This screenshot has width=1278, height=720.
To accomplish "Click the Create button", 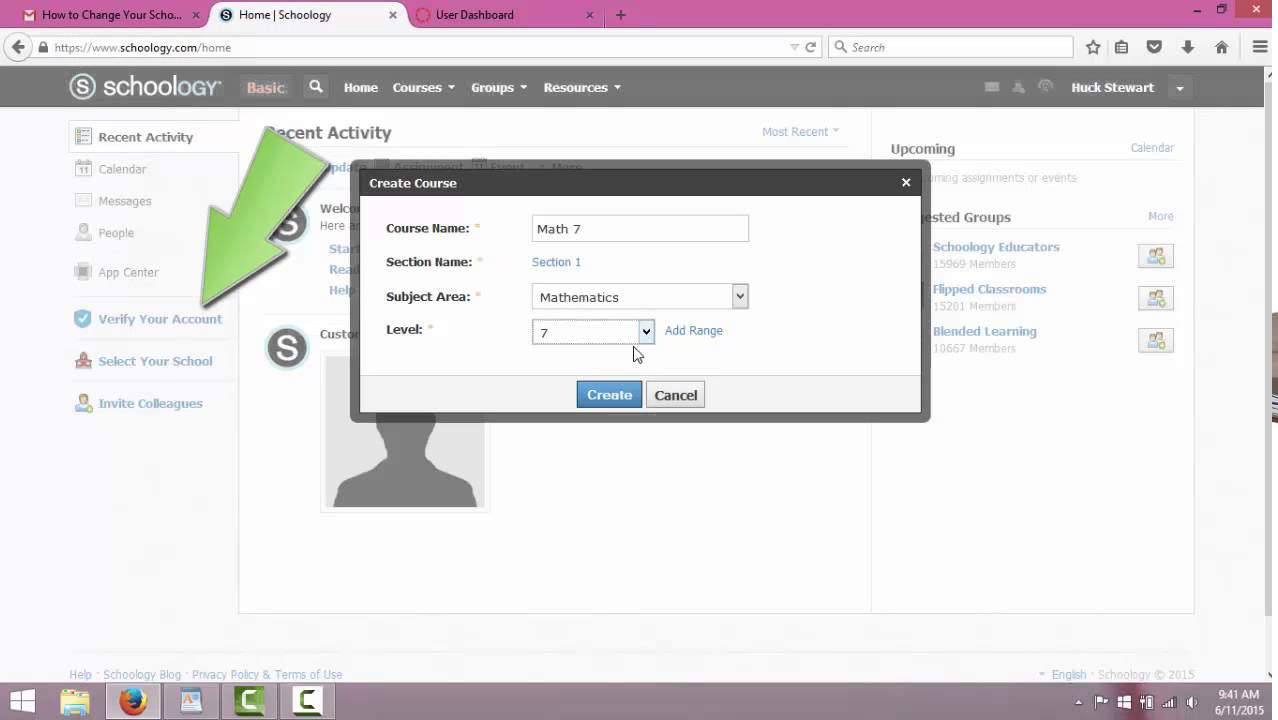I will click(609, 395).
